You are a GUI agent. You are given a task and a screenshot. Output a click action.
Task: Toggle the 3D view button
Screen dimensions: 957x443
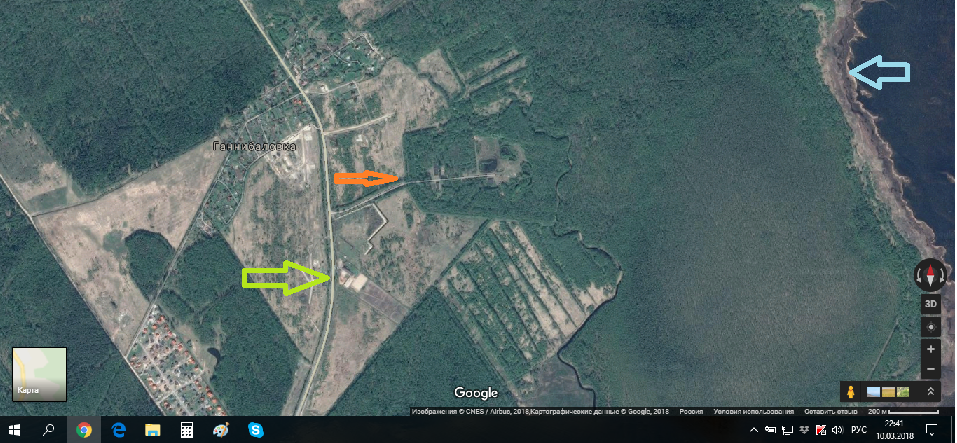click(x=930, y=304)
